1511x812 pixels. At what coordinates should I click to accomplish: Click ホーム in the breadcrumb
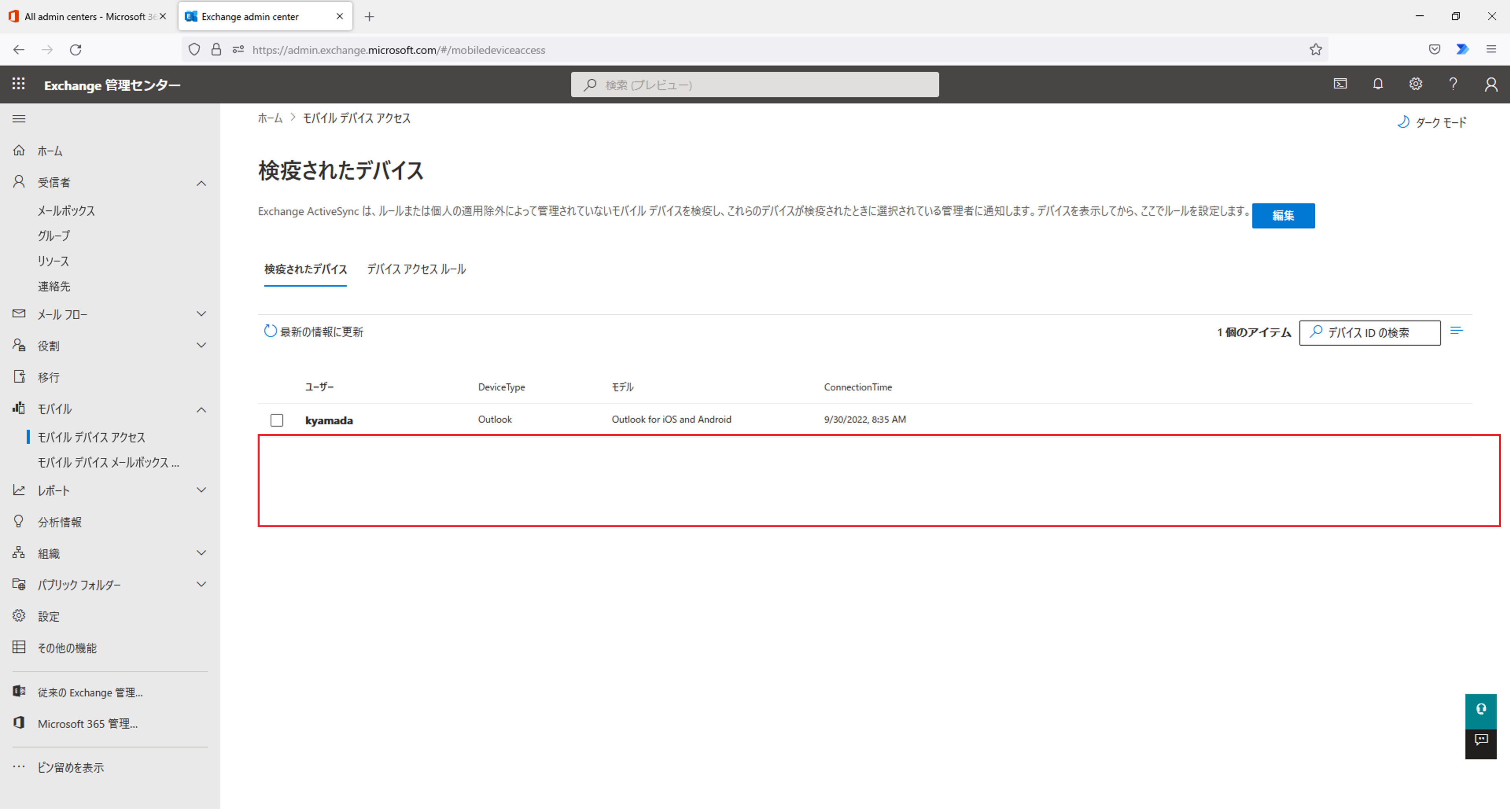tap(271, 118)
